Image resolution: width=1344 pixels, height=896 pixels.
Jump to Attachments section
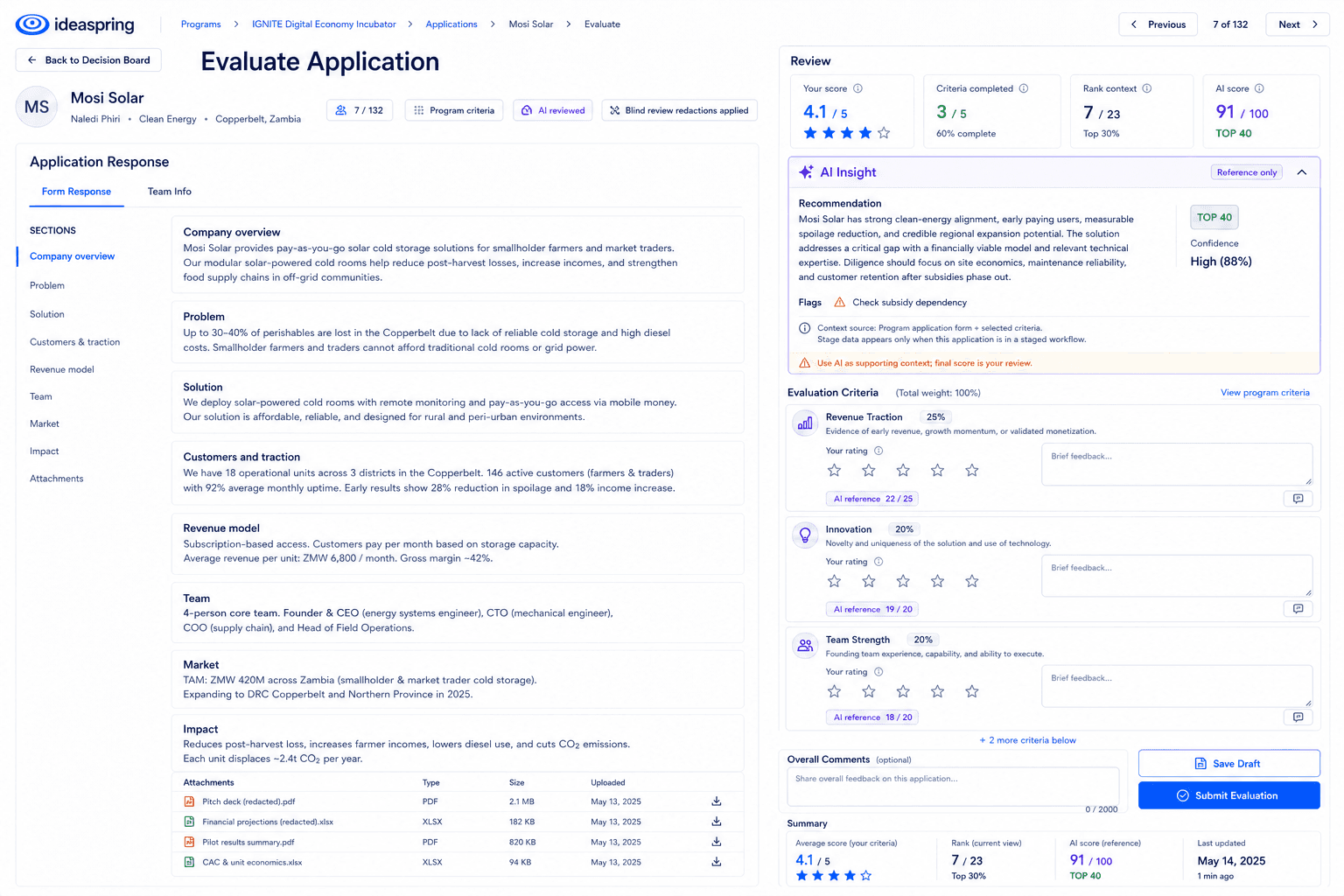pos(57,479)
